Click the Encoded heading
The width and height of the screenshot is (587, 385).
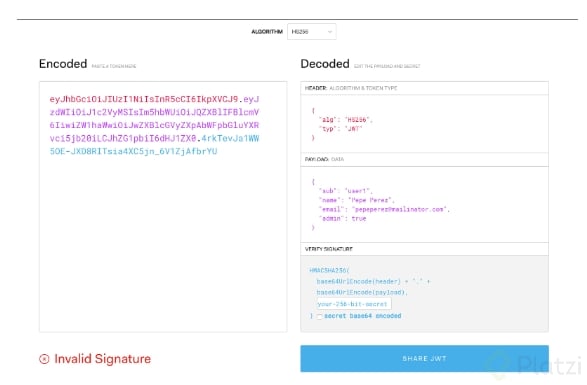[63, 64]
